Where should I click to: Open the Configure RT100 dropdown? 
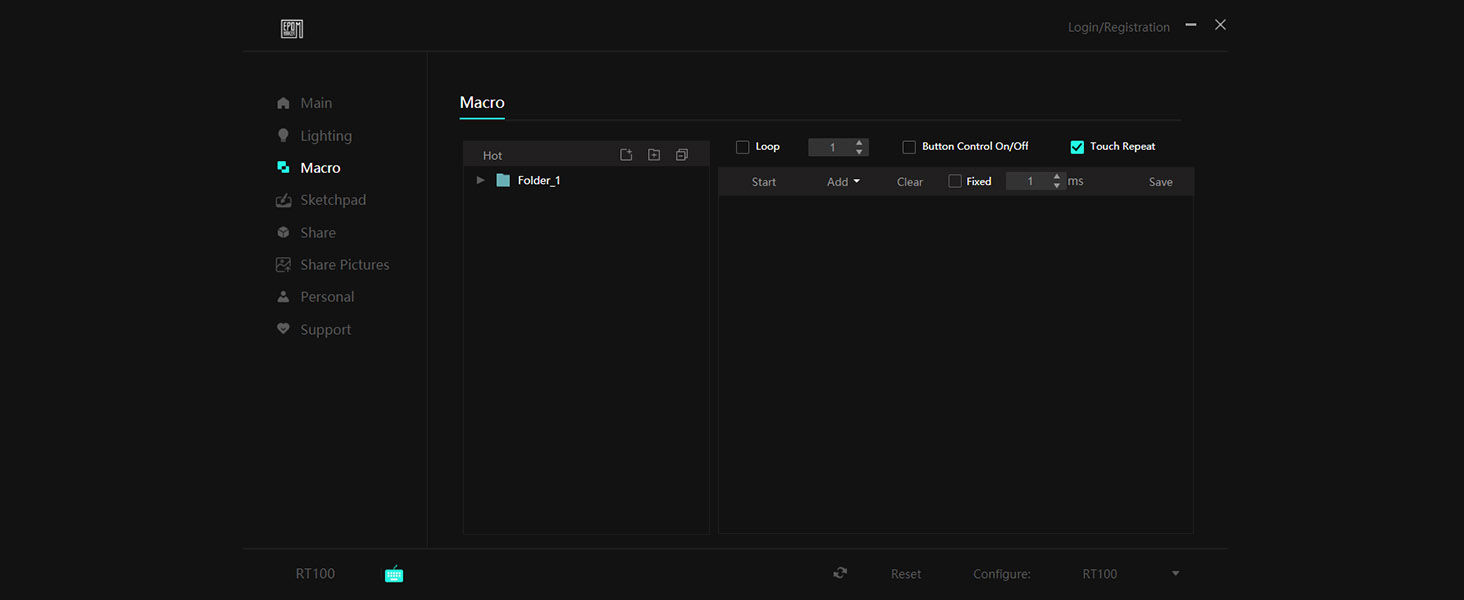(1175, 574)
